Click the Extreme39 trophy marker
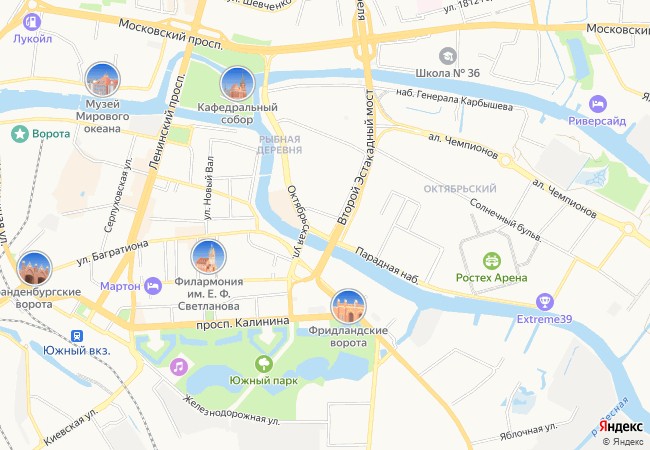 click(545, 302)
